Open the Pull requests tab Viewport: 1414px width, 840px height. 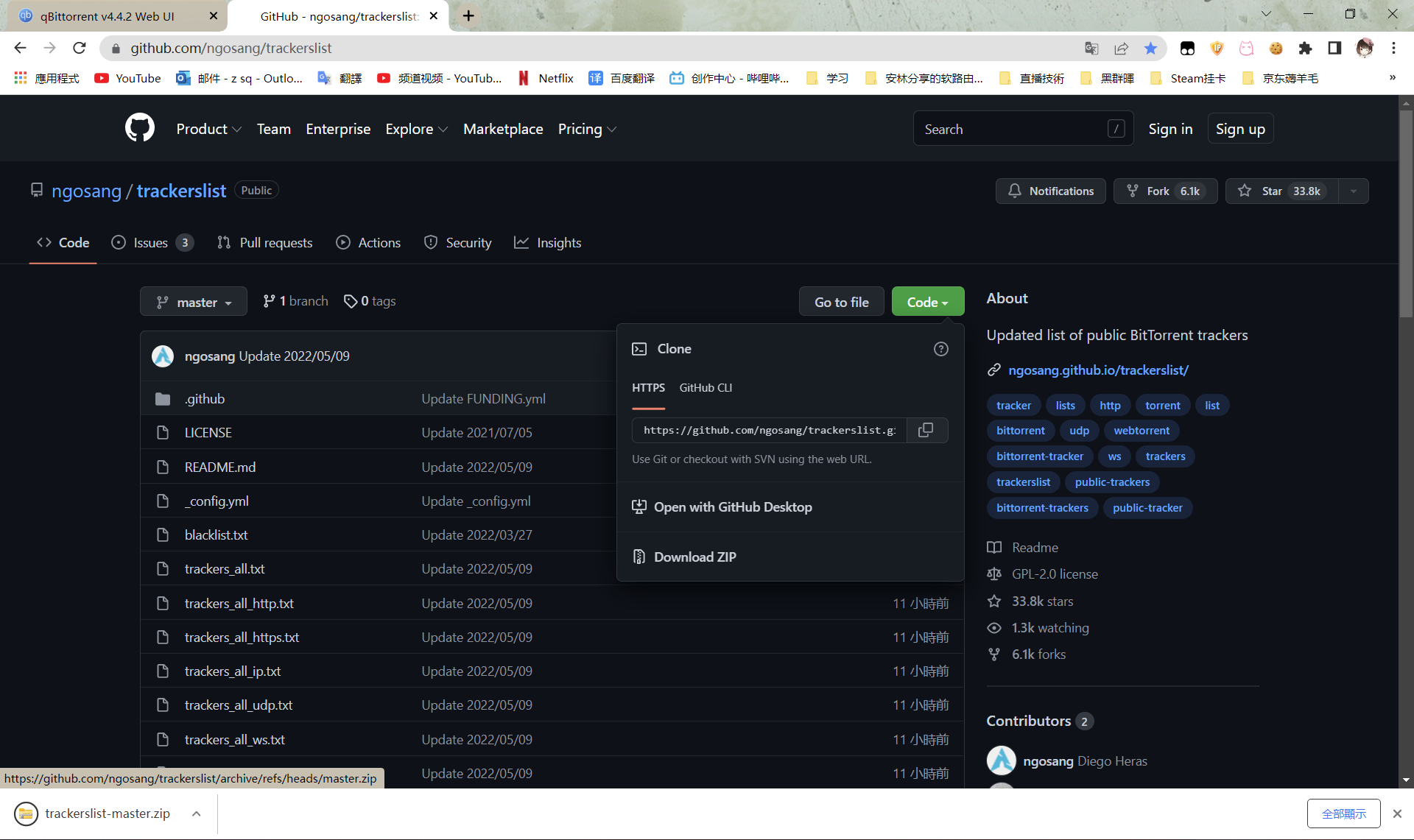click(265, 242)
